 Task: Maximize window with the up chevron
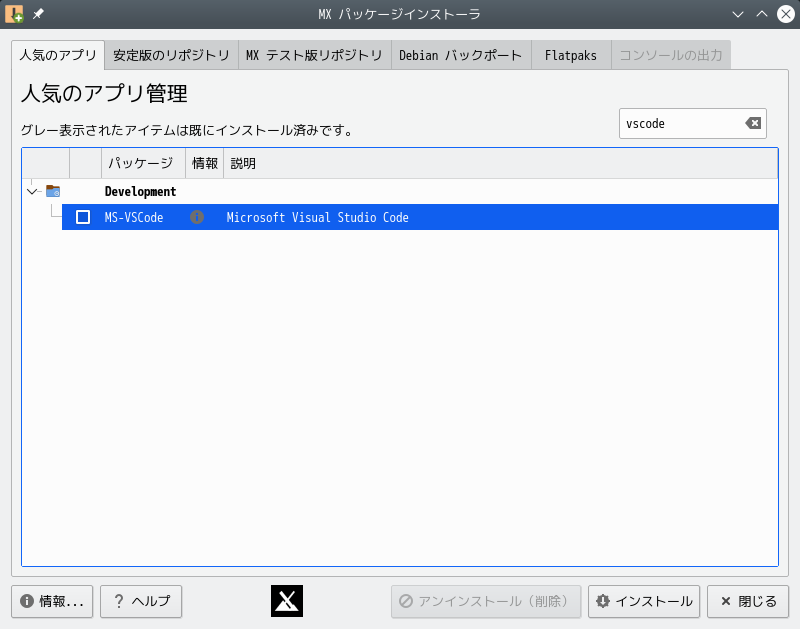[x=762, y=14]
